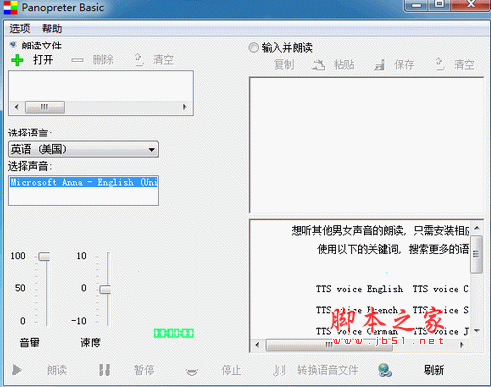Click the 音量 volume slider handle
The height and width of the screenshot is (387, 491).
click(x=44, y=256)
